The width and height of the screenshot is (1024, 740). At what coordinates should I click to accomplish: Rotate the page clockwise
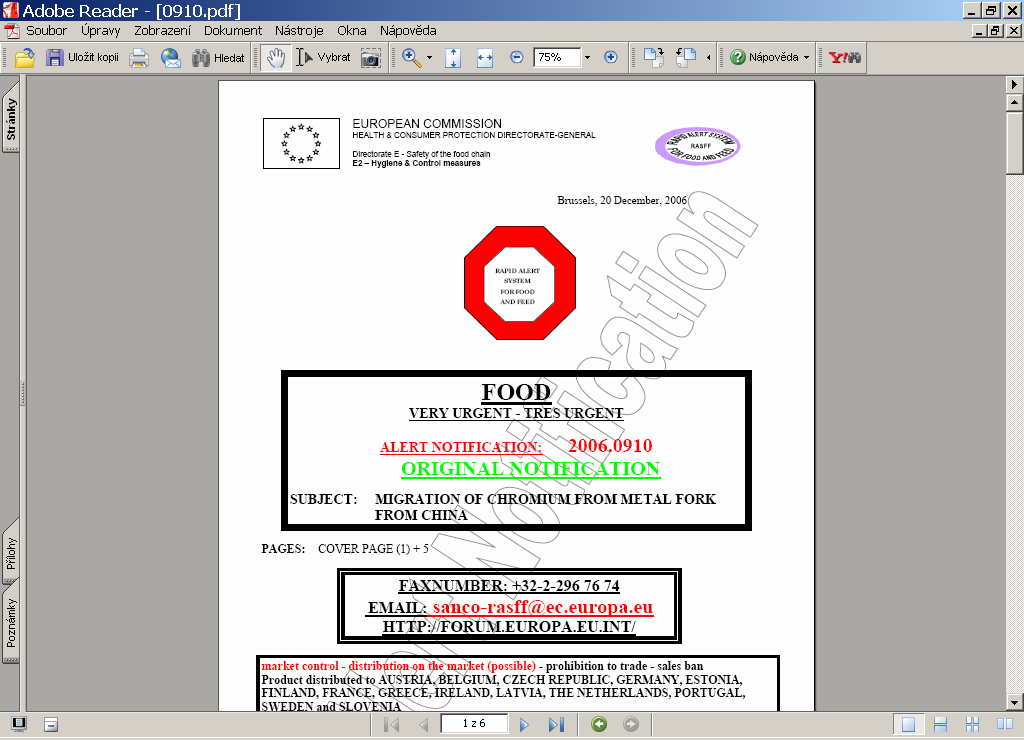654,57
